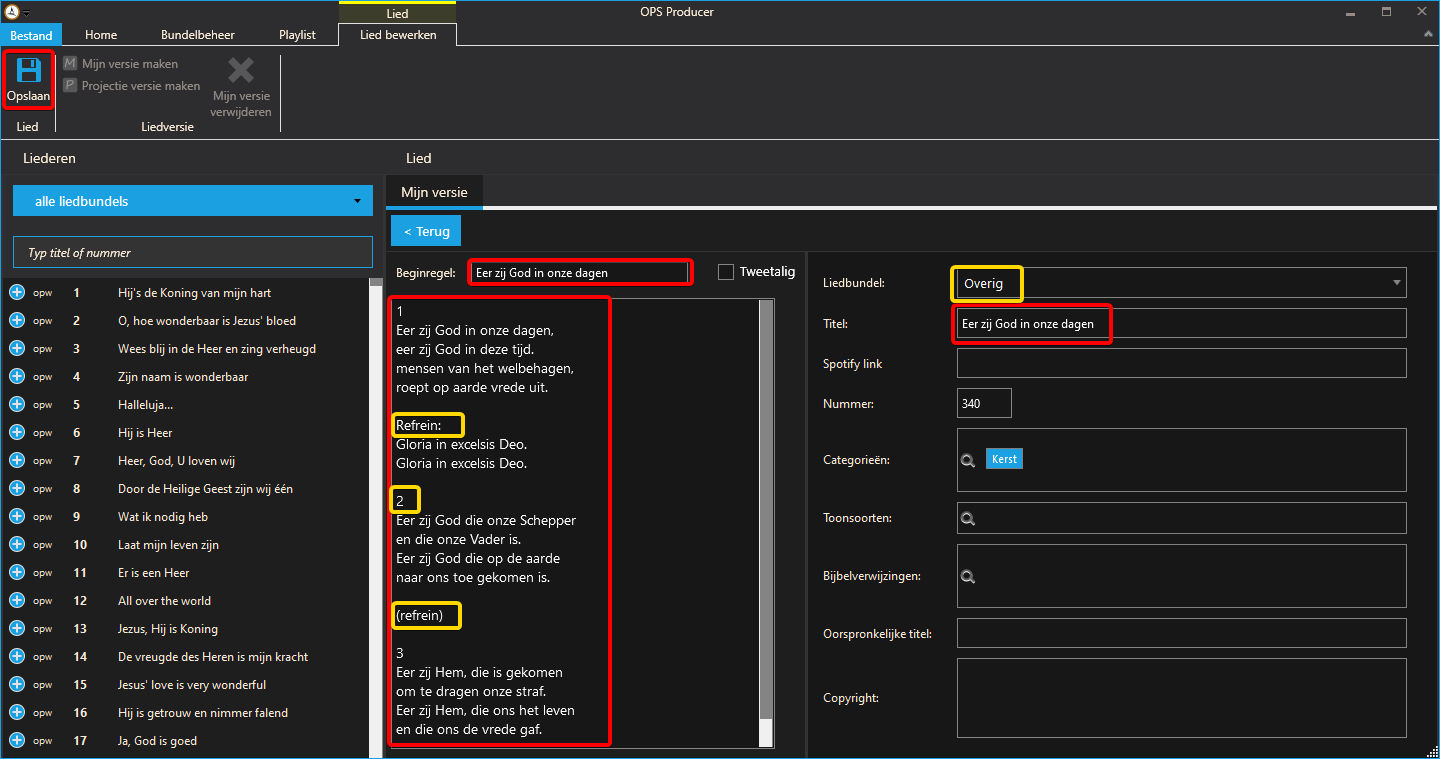The image size is (1440, 759).
Task: Collapse the ribbon with the chevron icon
Action: [x=1428, y=34]
